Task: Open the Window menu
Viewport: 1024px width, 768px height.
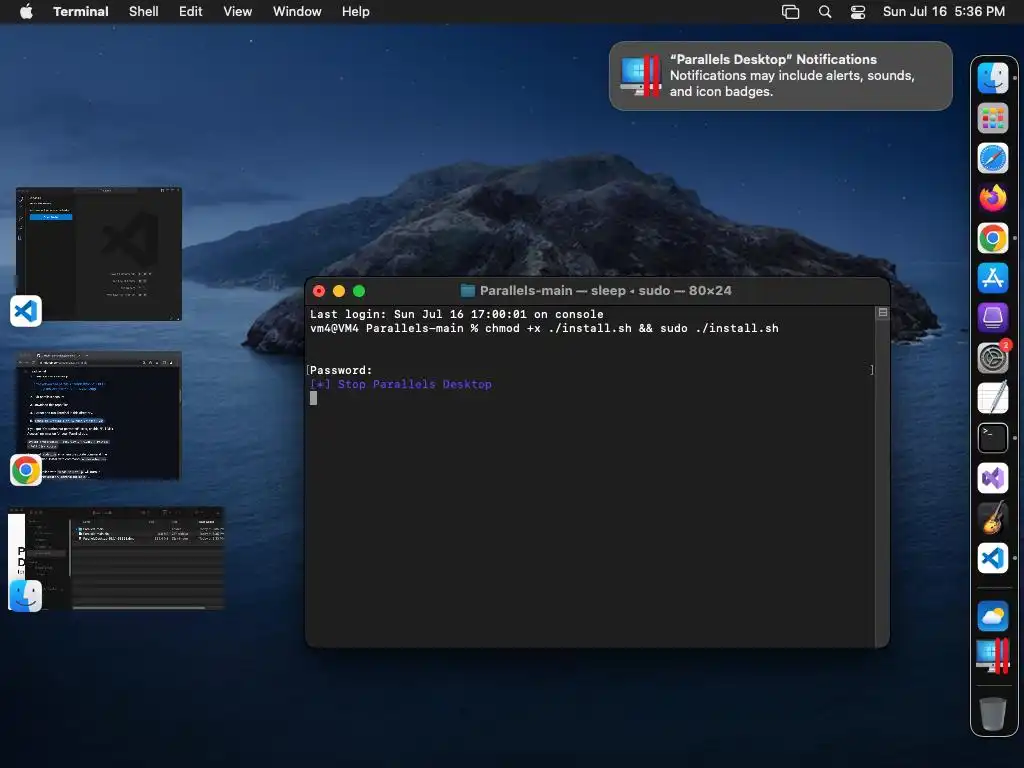Action: [297, 12]
